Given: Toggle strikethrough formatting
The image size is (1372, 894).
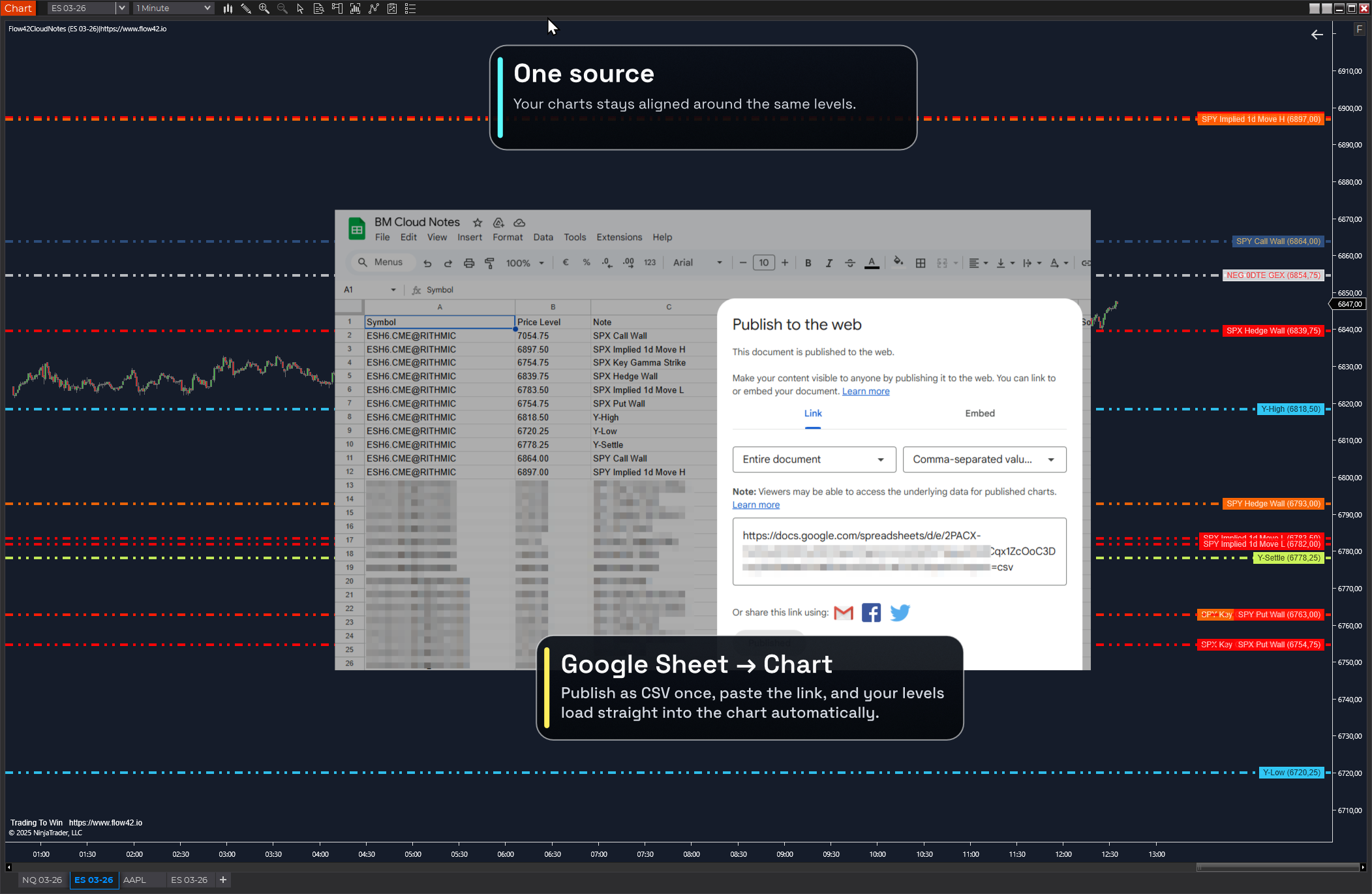Looking at the screenshot, I should pyautogui.click(x=850, y=263).
